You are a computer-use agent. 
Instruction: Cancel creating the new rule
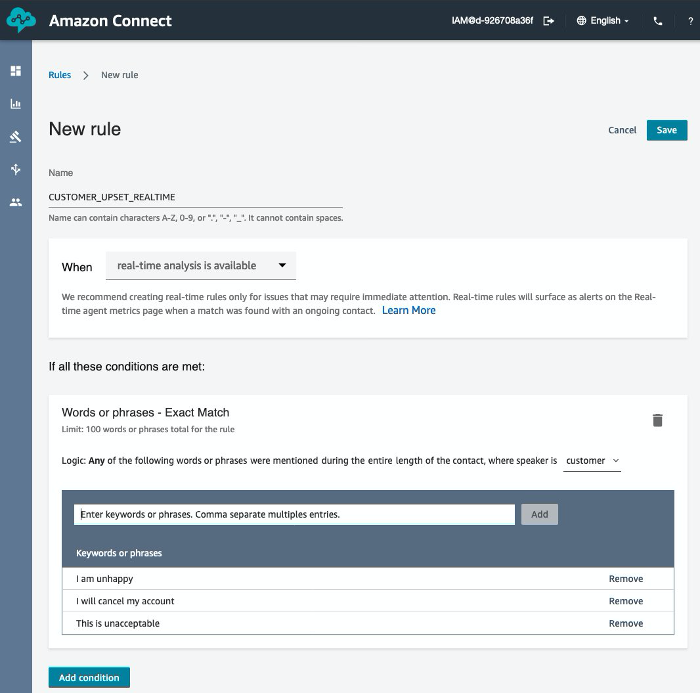622,130
